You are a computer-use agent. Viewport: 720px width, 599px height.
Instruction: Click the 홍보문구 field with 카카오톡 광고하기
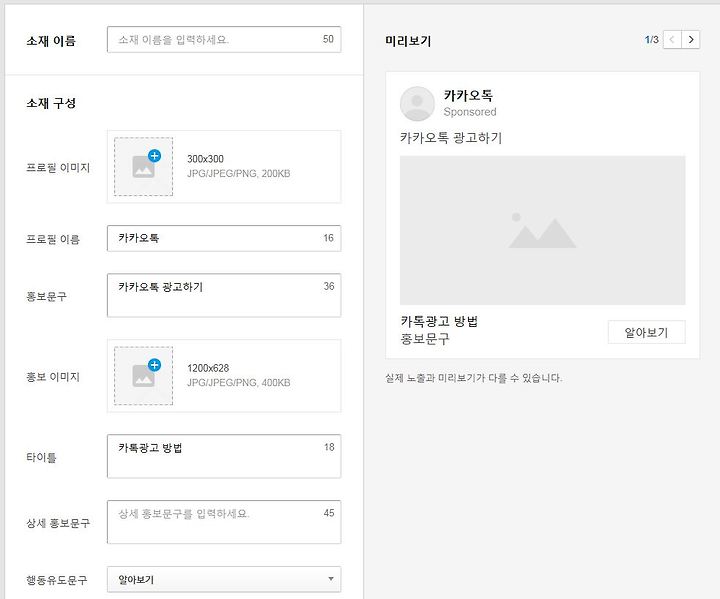[x=224, y=295]
